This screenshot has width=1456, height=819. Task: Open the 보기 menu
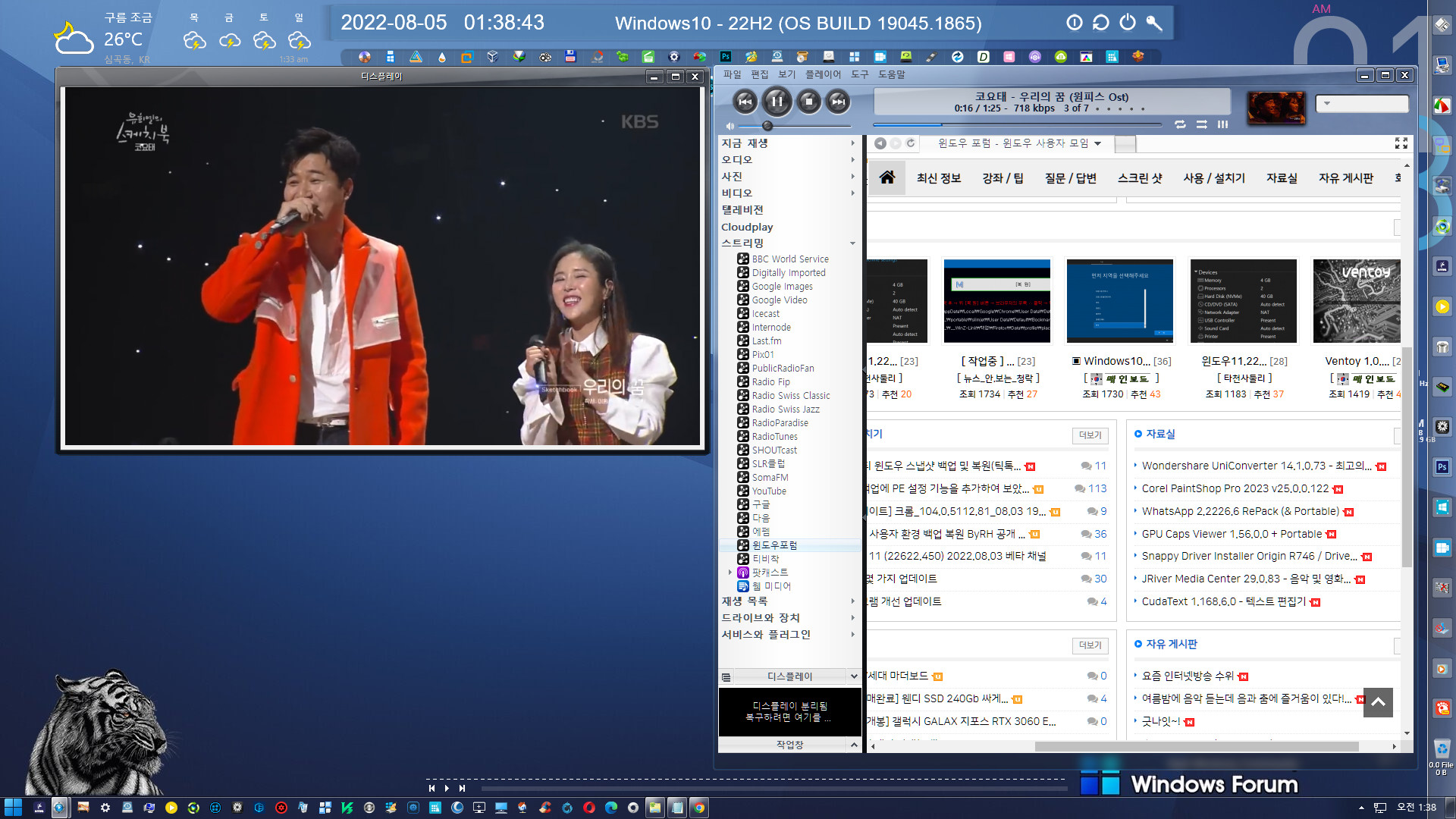point(787,74)
